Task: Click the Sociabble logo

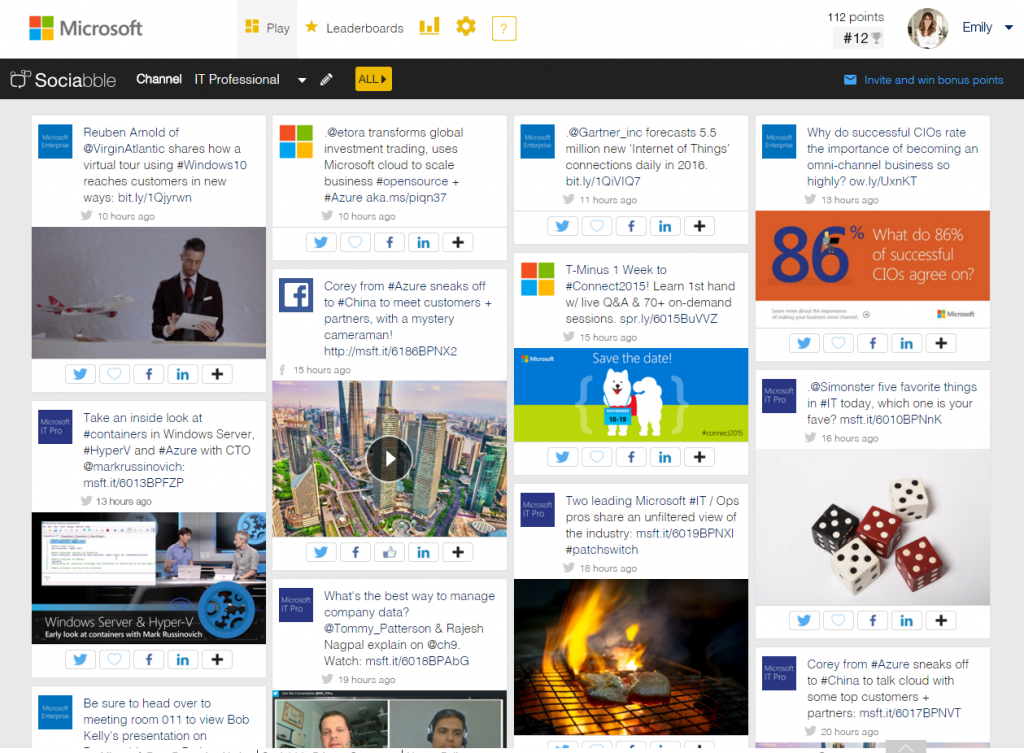Action: pos(63,80)
